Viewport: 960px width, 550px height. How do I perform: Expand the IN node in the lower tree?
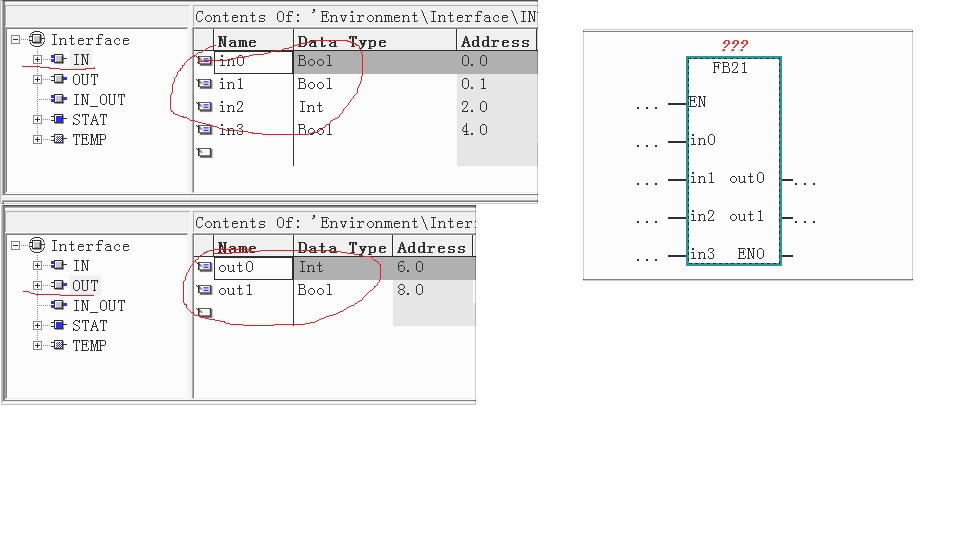pyautogui.click(x=37, y=265)
